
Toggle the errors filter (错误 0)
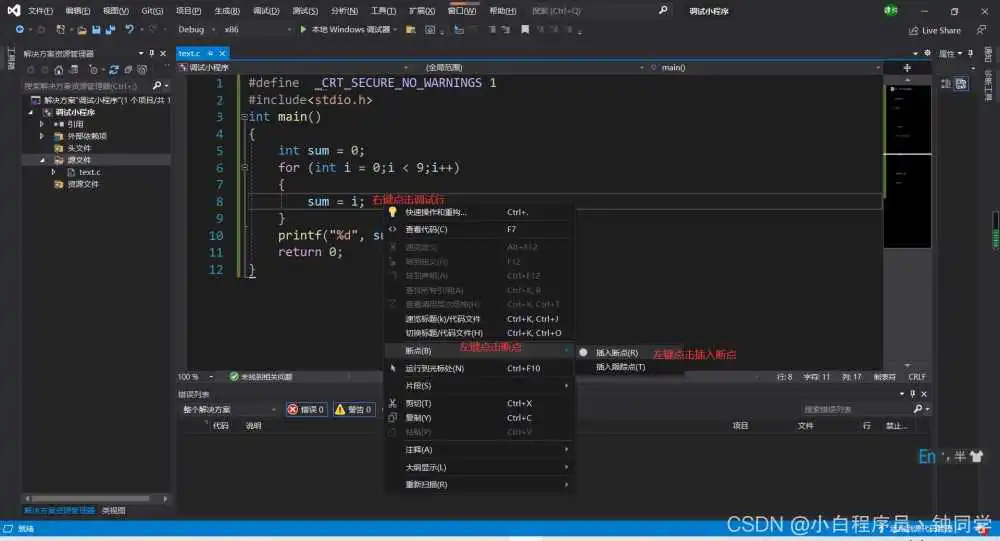[307, 409]
